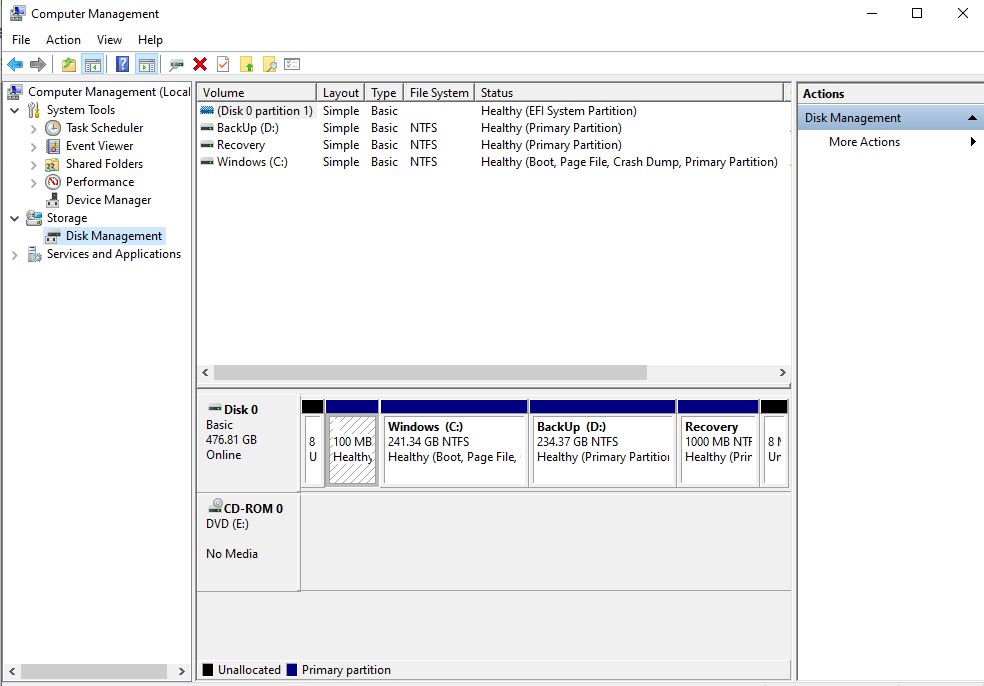
Task: Click the Up one level folder icon
Action: click(68, 64)
